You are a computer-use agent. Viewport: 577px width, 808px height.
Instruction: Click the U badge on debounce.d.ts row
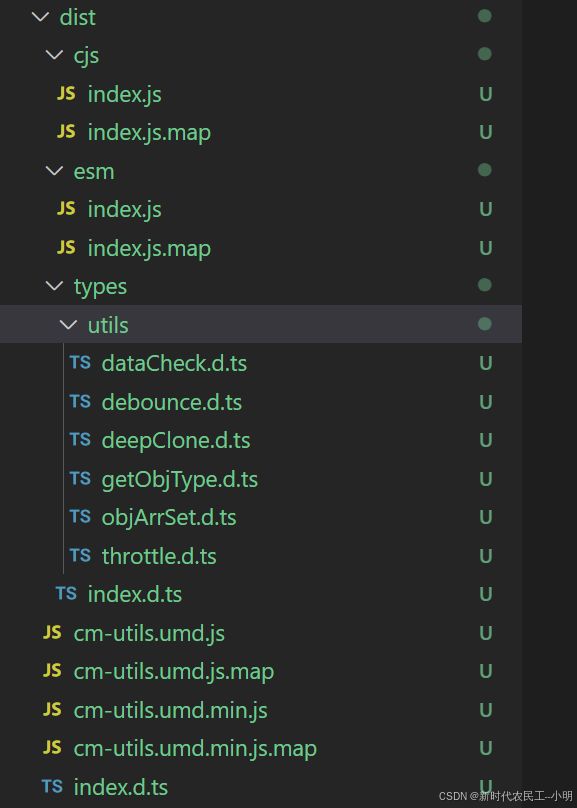pyautogui.click(x=486, y=402)
